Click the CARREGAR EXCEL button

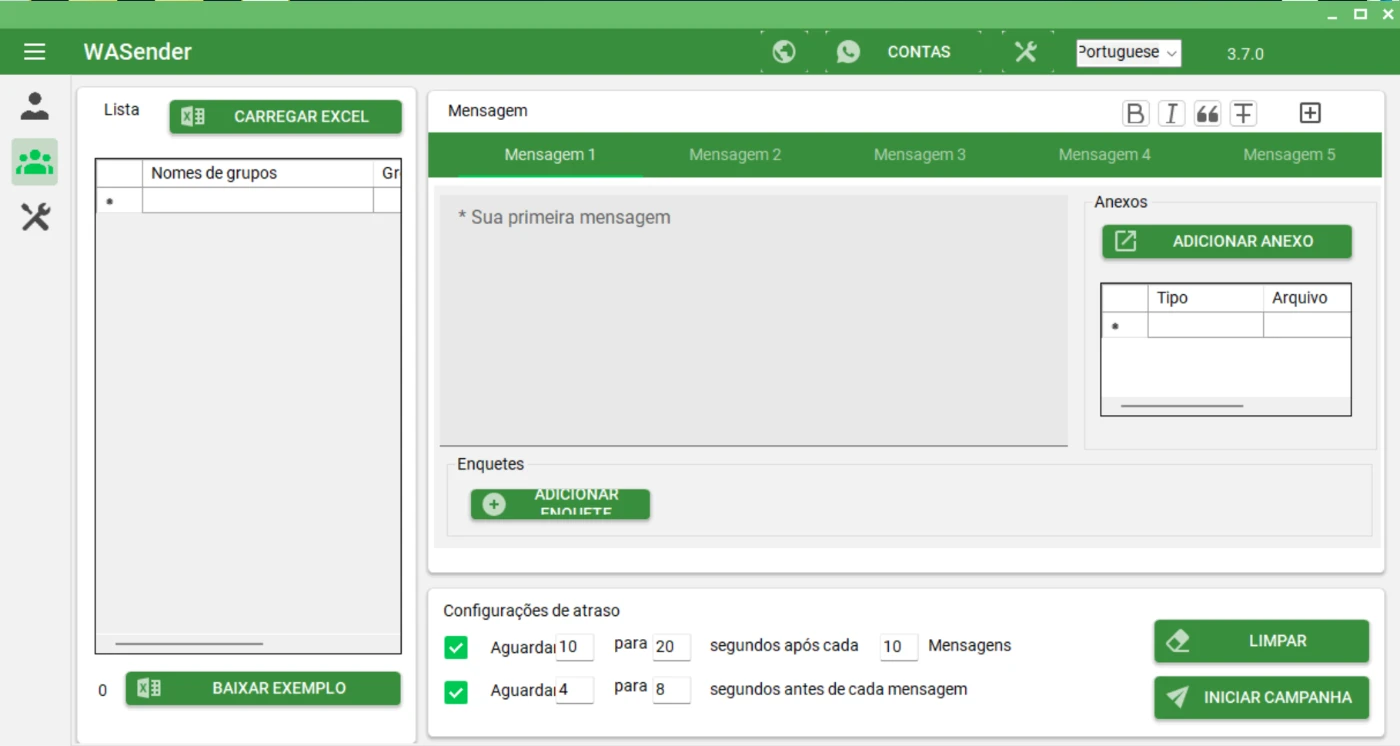pyautogui.click(x=286, y=117)
